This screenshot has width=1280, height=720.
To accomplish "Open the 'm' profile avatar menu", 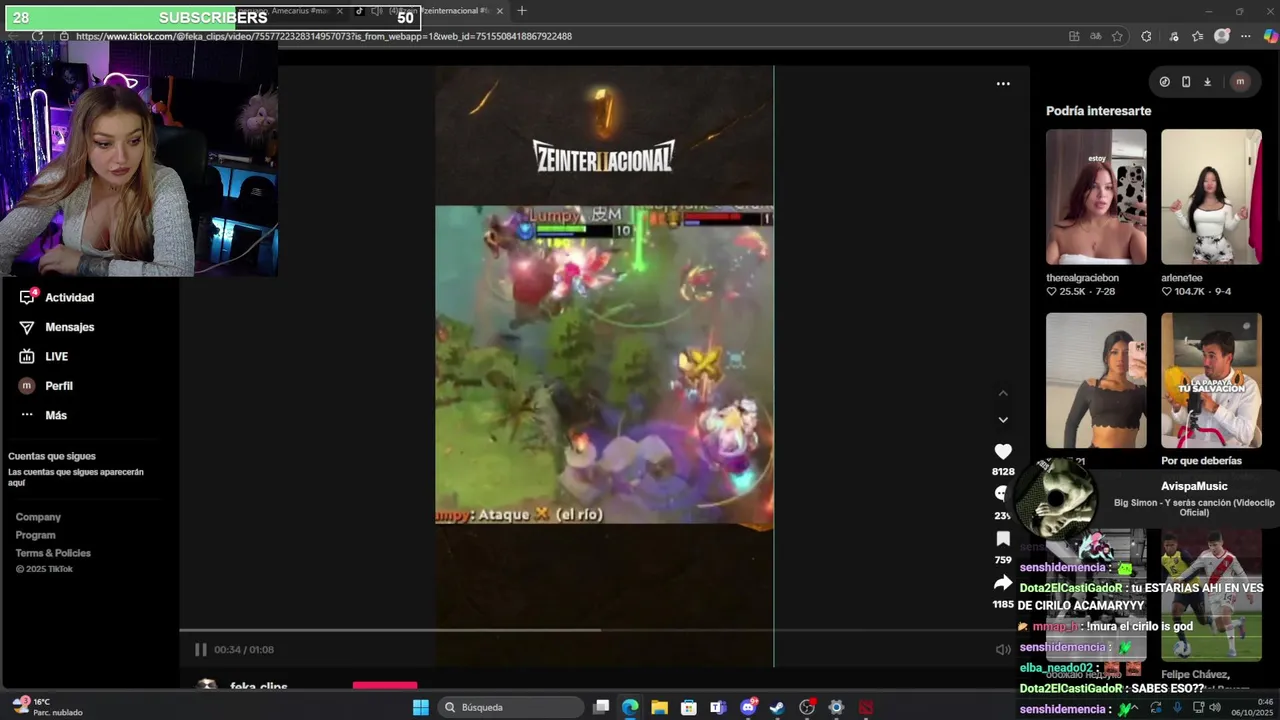I will point(1240,82).
